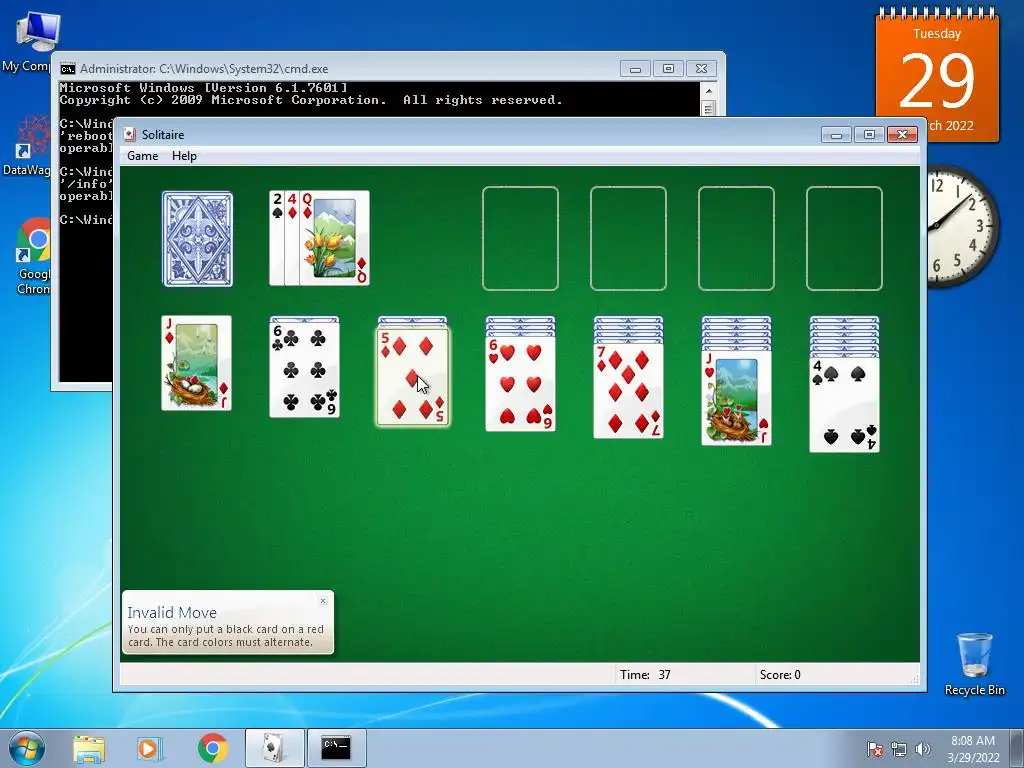Select the 7 of diamonds card
This screenshot has height=768, width=1024.
point(628,391)
